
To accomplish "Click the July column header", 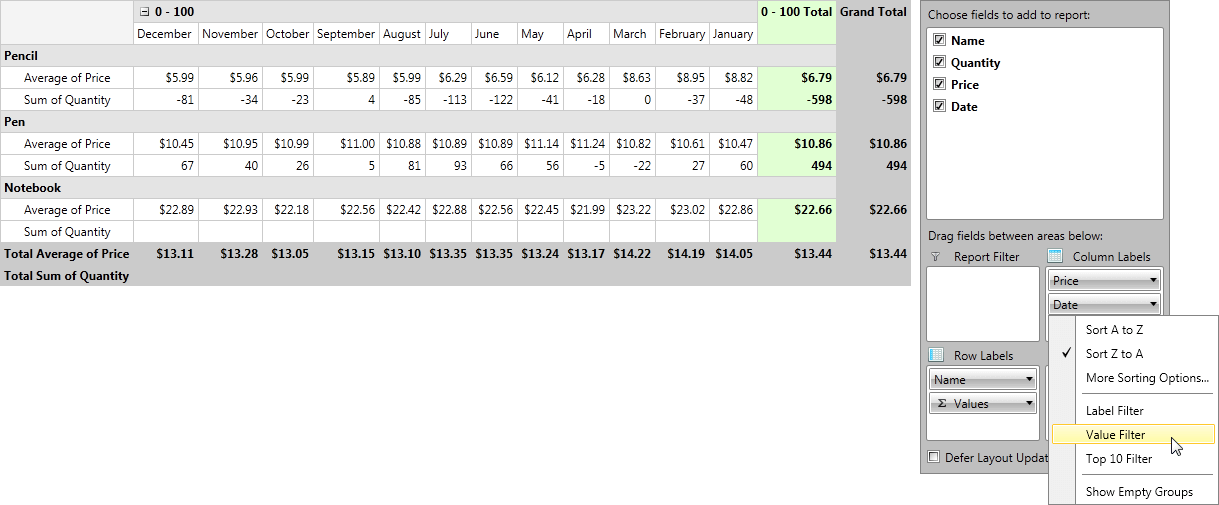I will 448,34.
